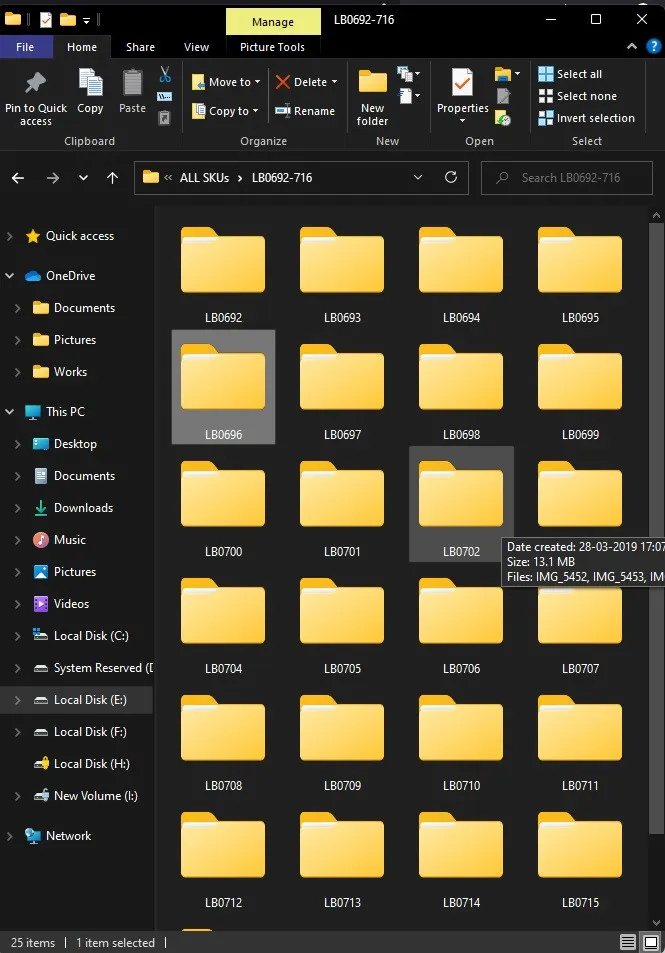
Task: Click the Copy path icon
Action: pos(165,97)
